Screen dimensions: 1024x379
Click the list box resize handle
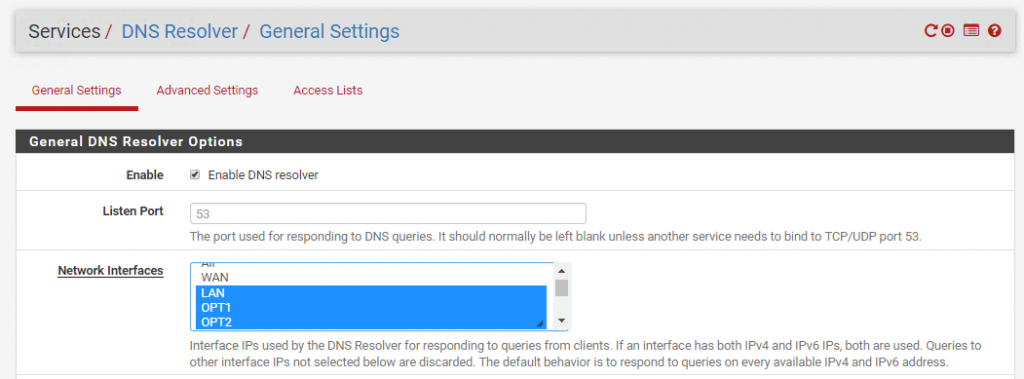(x=540, y=323)
